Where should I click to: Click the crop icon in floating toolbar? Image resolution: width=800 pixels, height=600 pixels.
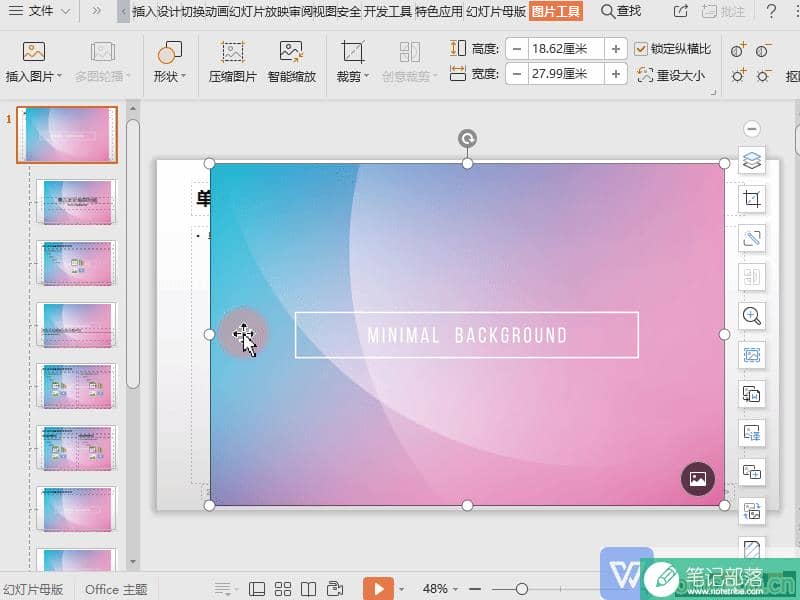click(752, 199)
